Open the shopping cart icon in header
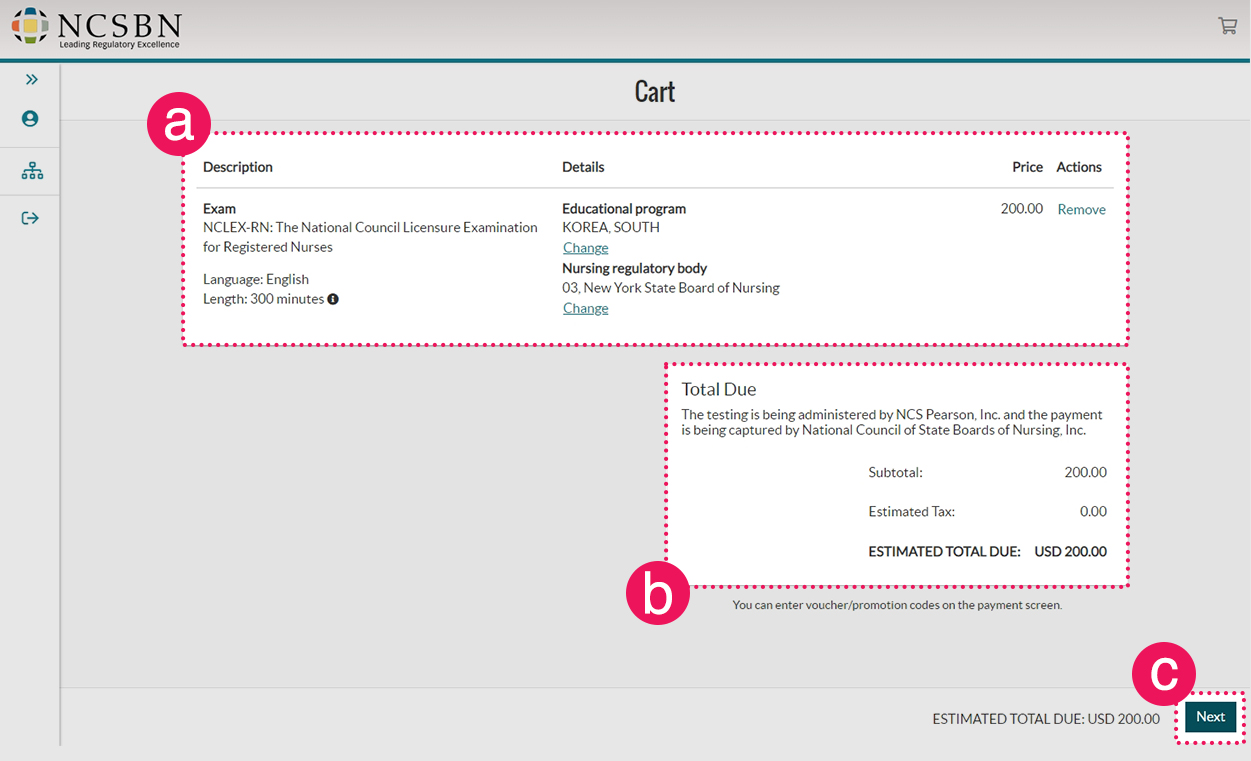This screenshot has height=761, width=1251. pos(1227,26)
